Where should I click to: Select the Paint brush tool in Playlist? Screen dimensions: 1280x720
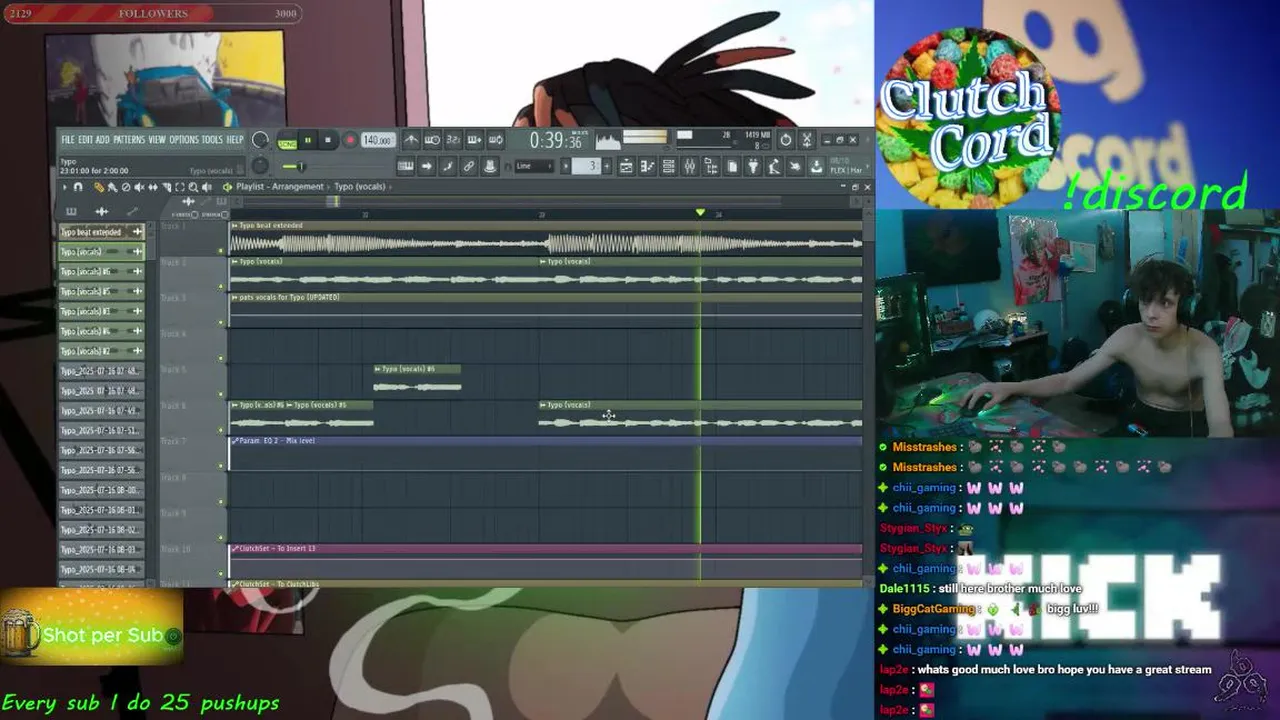point(112,187)
